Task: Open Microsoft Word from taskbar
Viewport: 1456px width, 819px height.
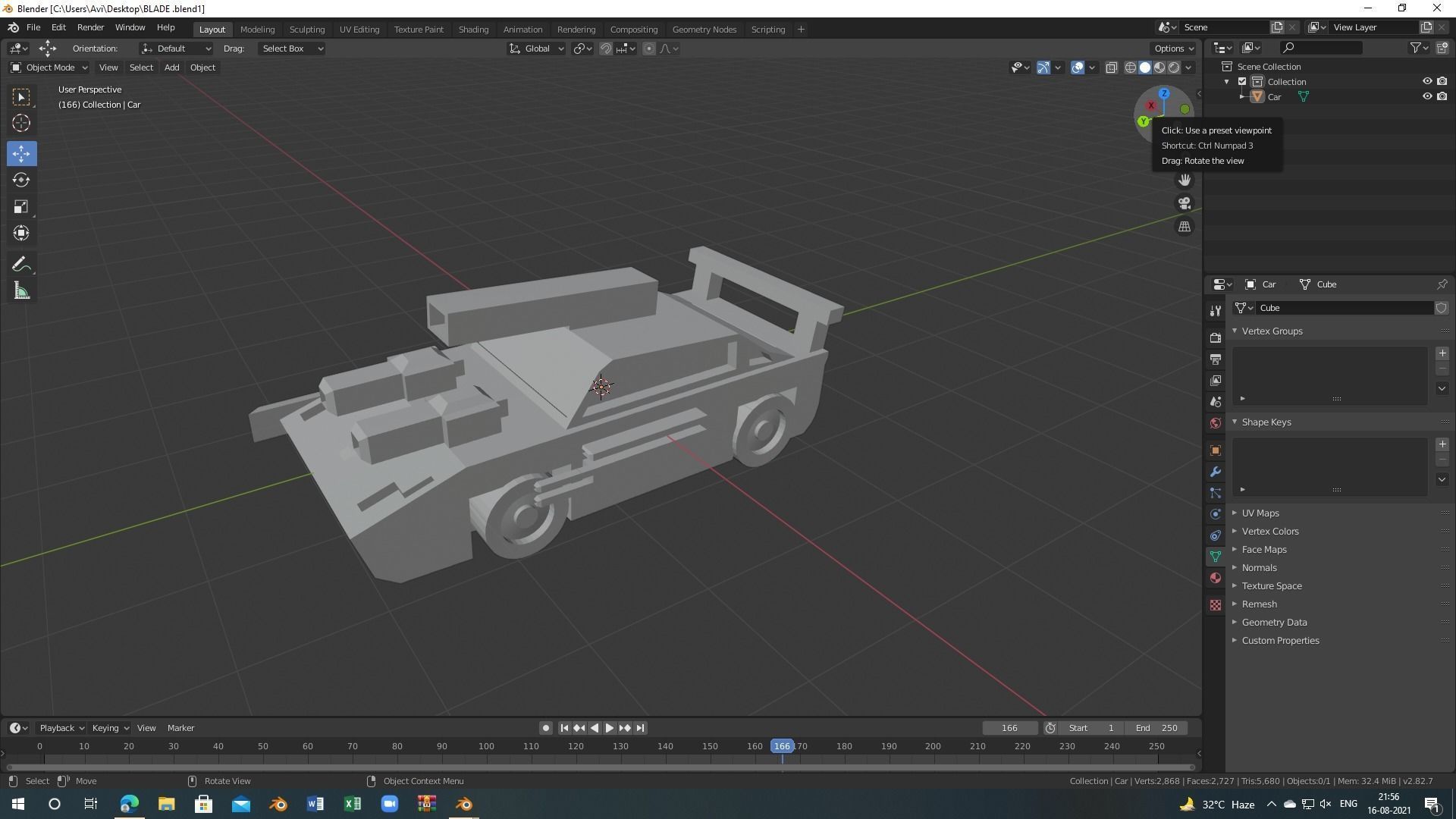Action: pos(315,804)
